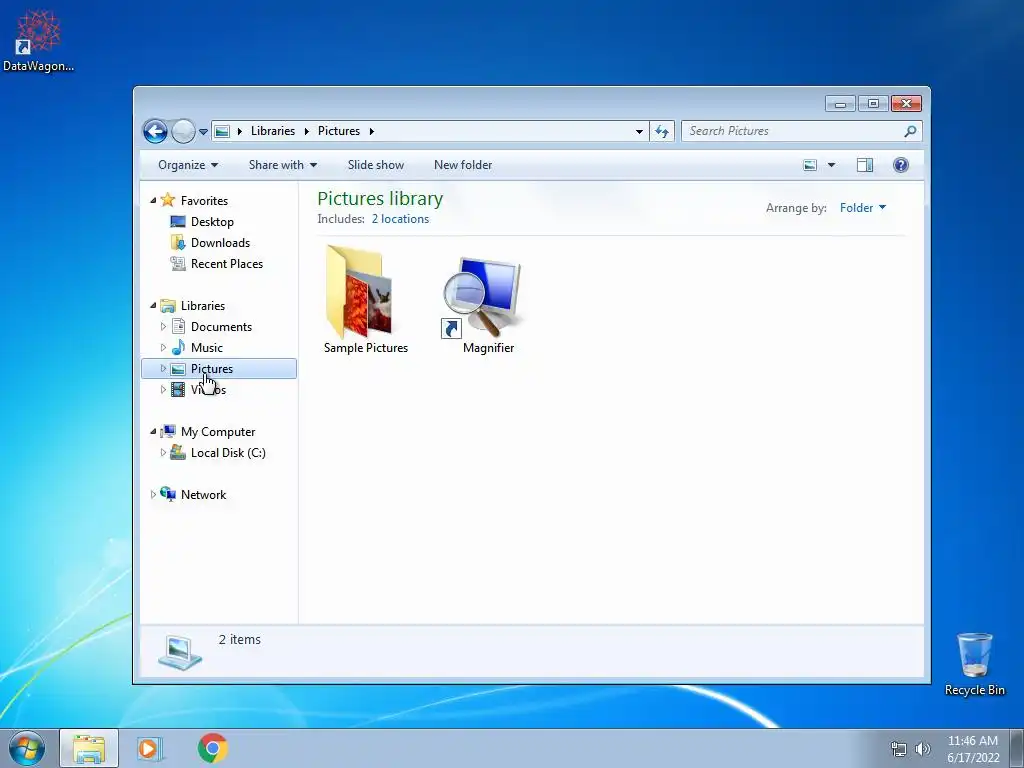Create a New folder from toolbar
This screenshot has width=1024, height=768.
coord(463,165)
